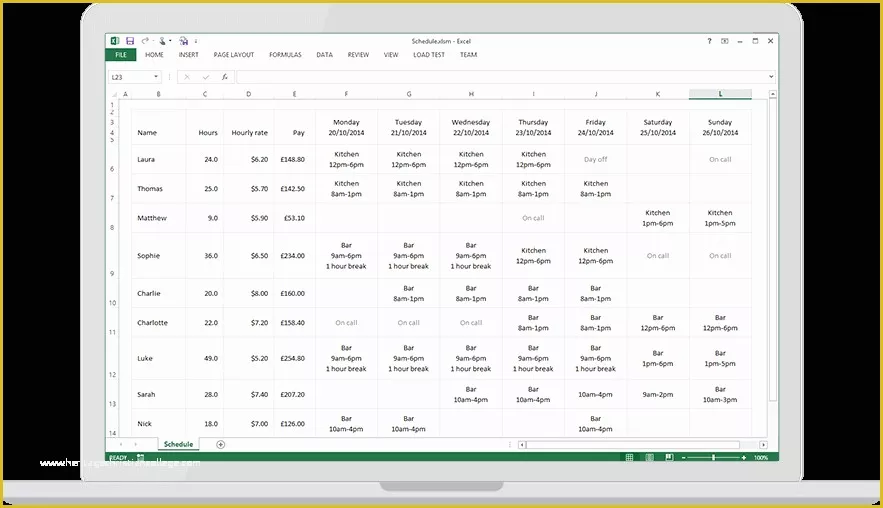
Task: Click into the formula bar
Action: point(501,77)
